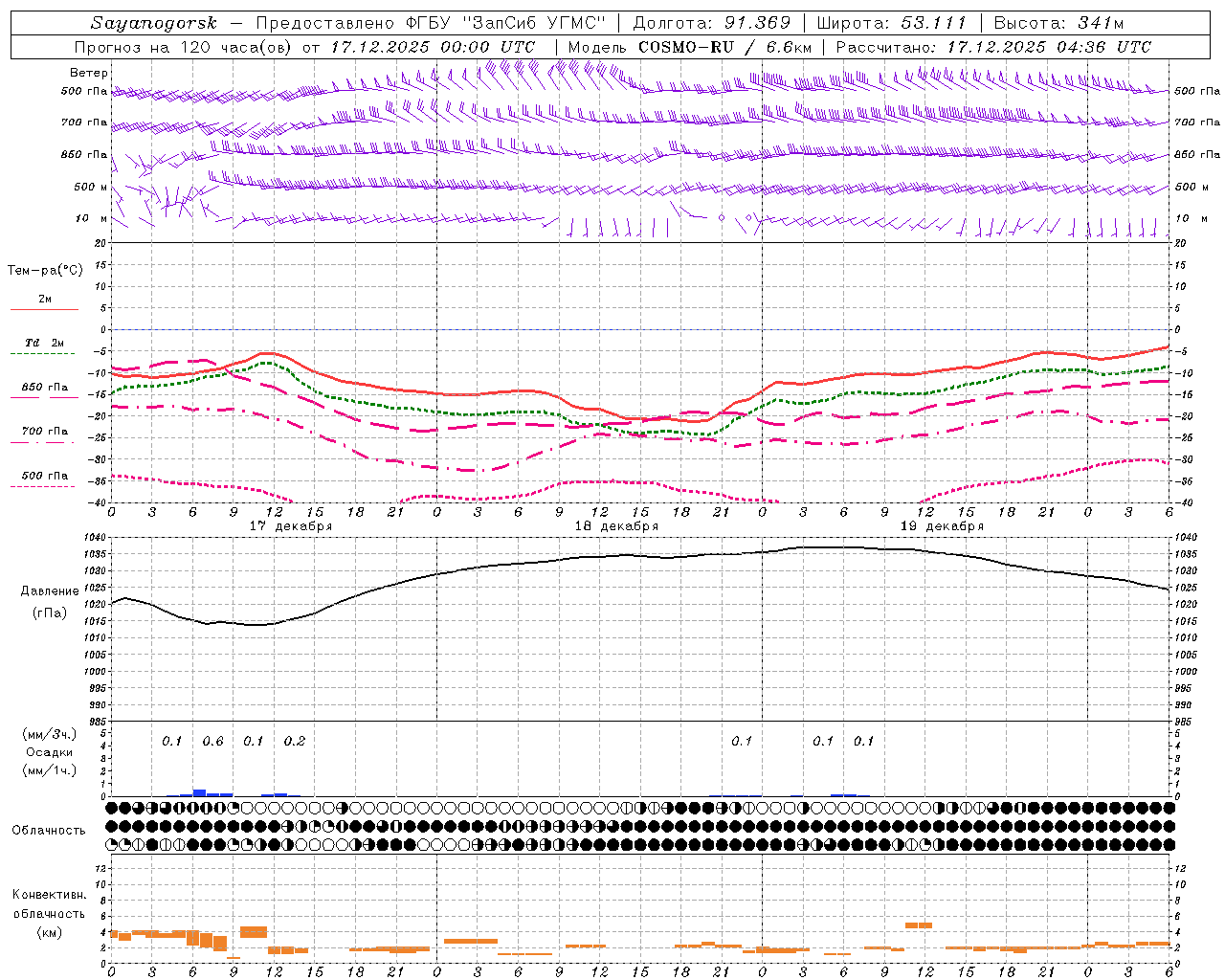
Task: Click the '700 гПа' temperature legend entry
Action: (45, 432)
